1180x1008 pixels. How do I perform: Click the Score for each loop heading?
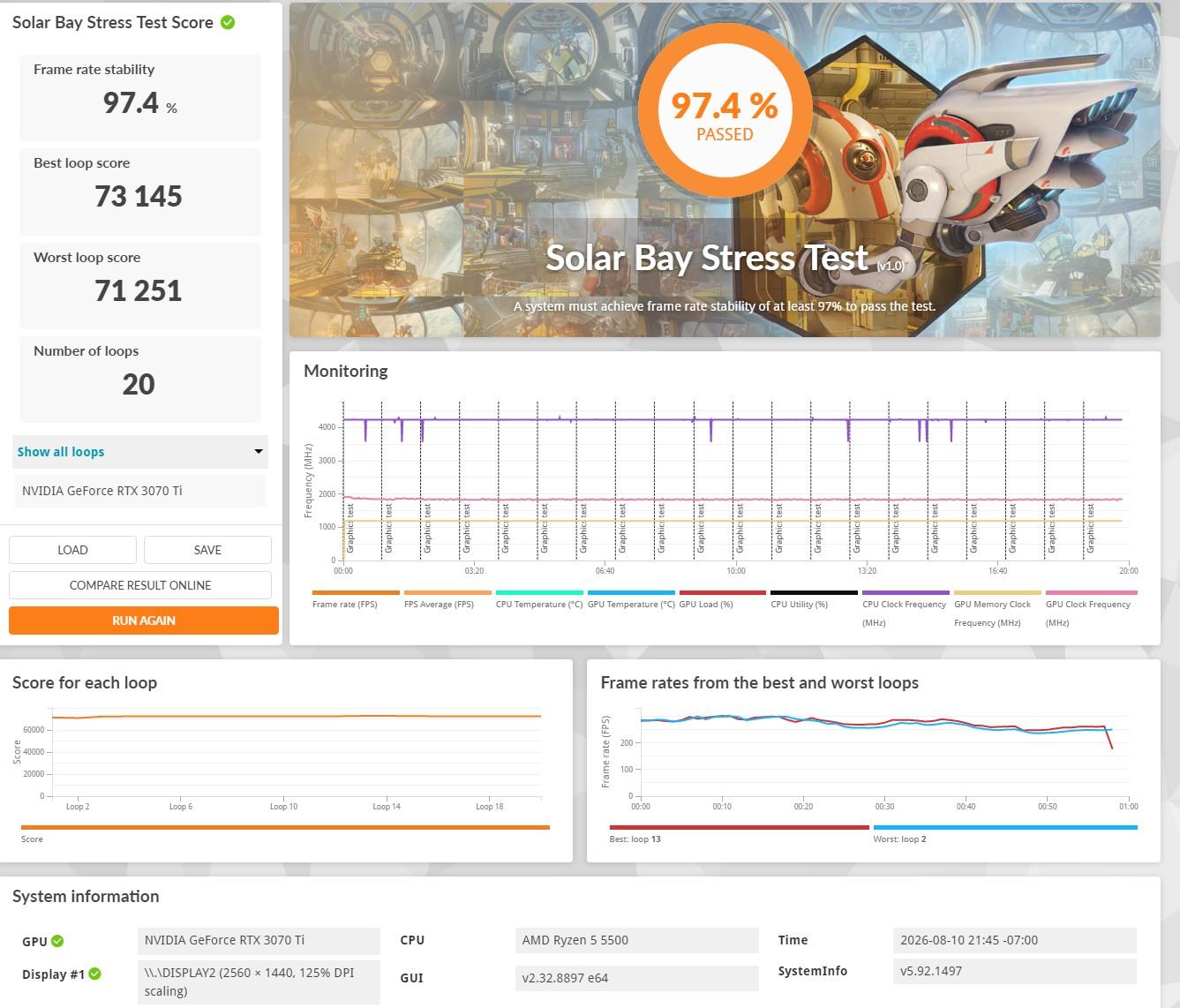point(85,682)
